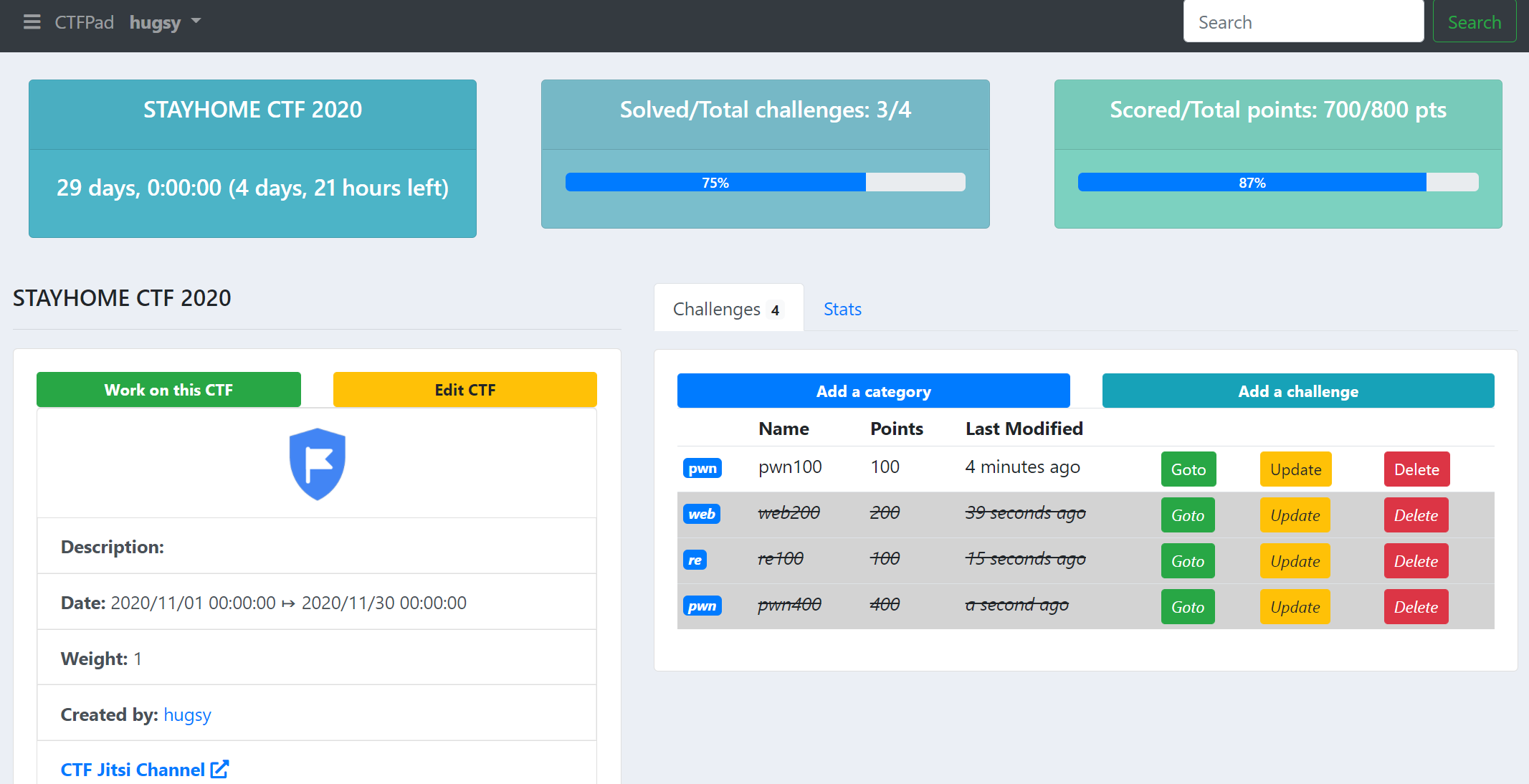
Task: Click Add a challenge button
Action: [x=1297, y=391]
